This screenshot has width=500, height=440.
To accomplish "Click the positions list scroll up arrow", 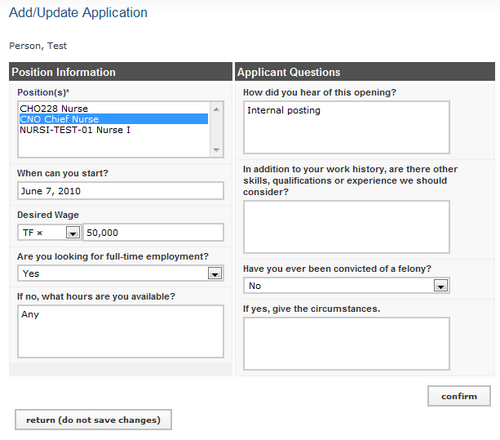I will coord(216,109).
